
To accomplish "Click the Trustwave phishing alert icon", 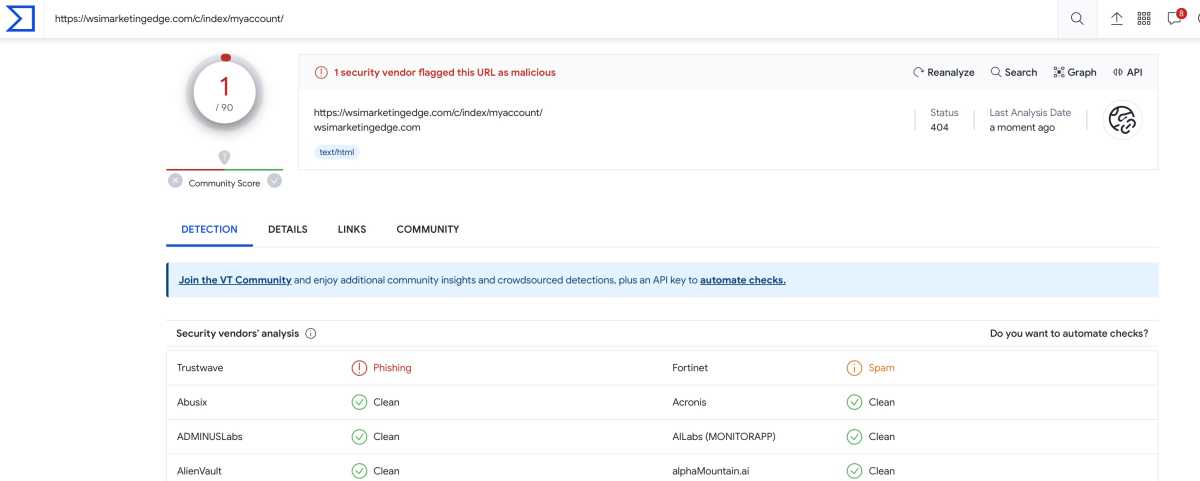I will 359,368.
